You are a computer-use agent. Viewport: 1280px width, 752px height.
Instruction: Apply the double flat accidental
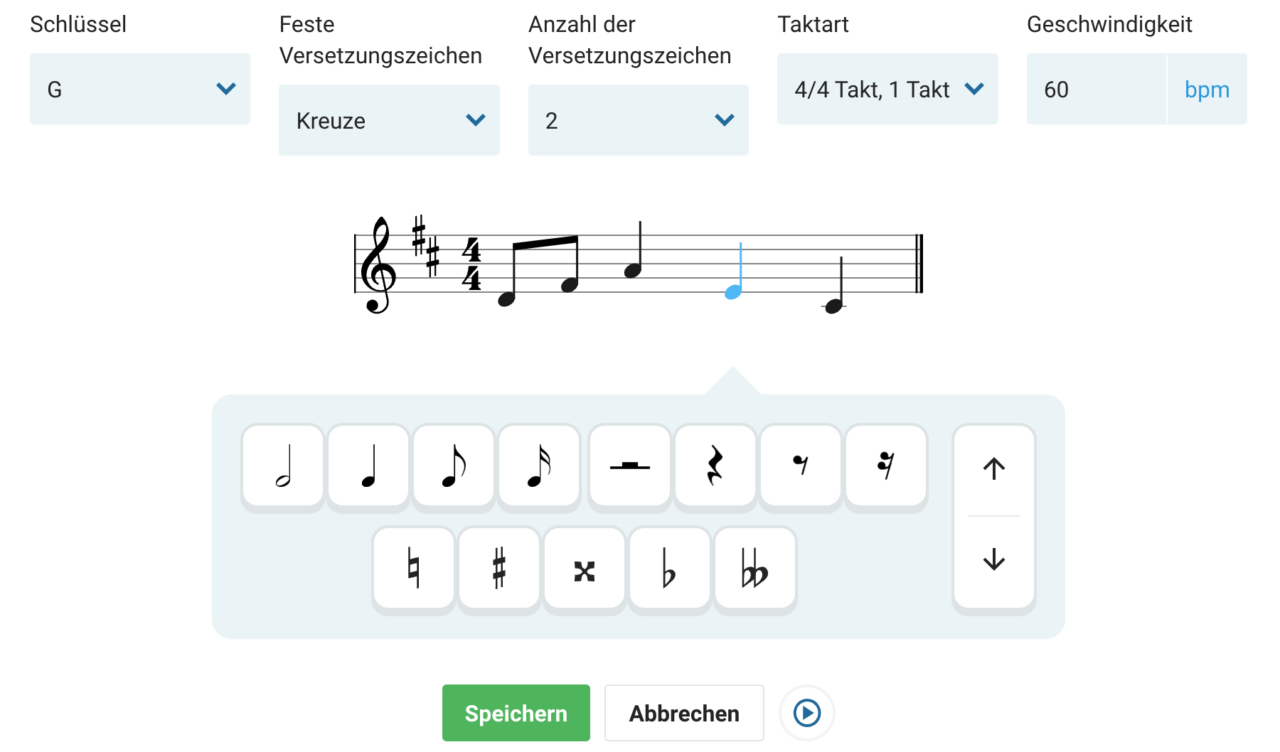[x=756, y=569]
